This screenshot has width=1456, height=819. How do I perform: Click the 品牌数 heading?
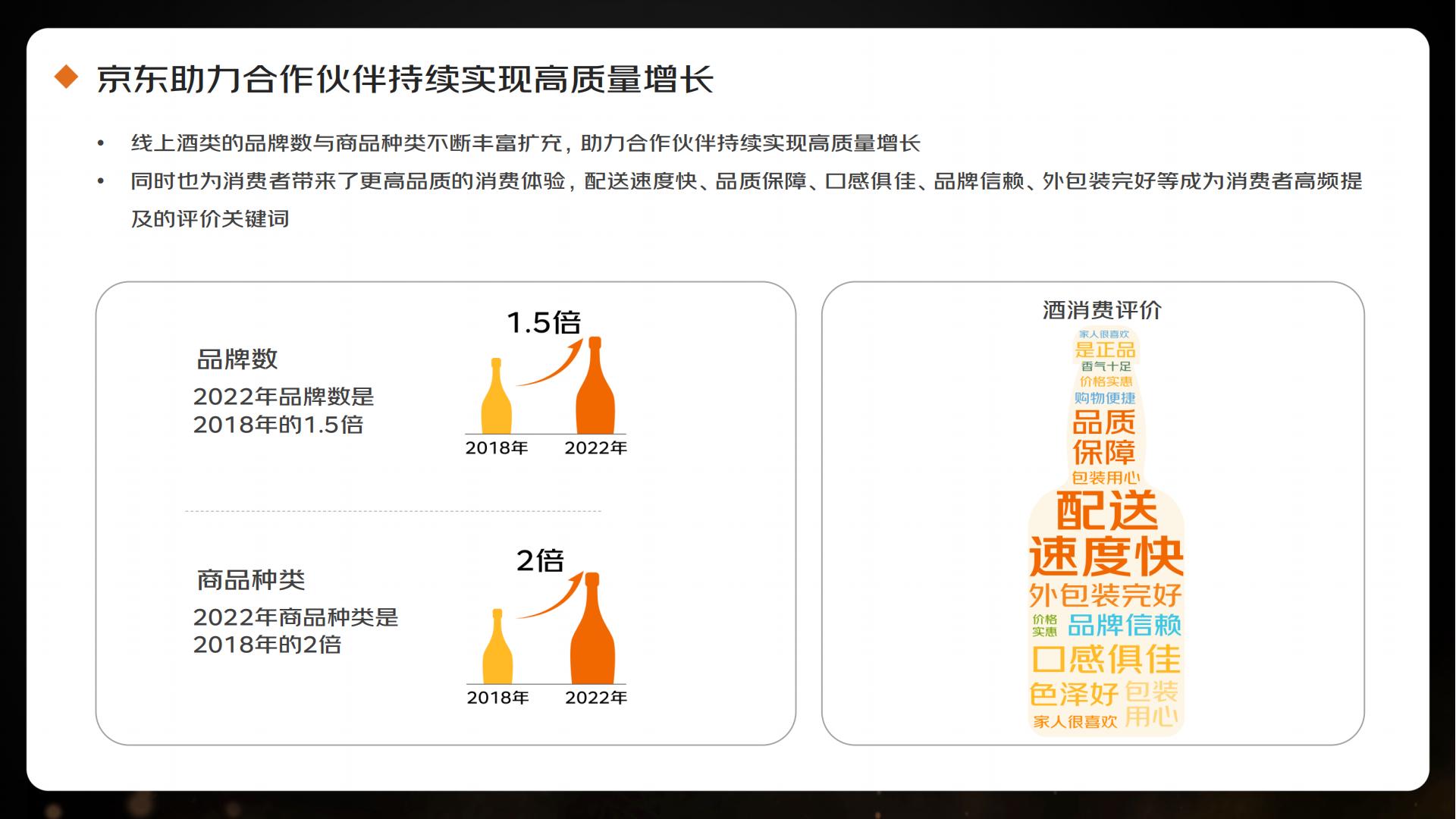click(237, 359)
